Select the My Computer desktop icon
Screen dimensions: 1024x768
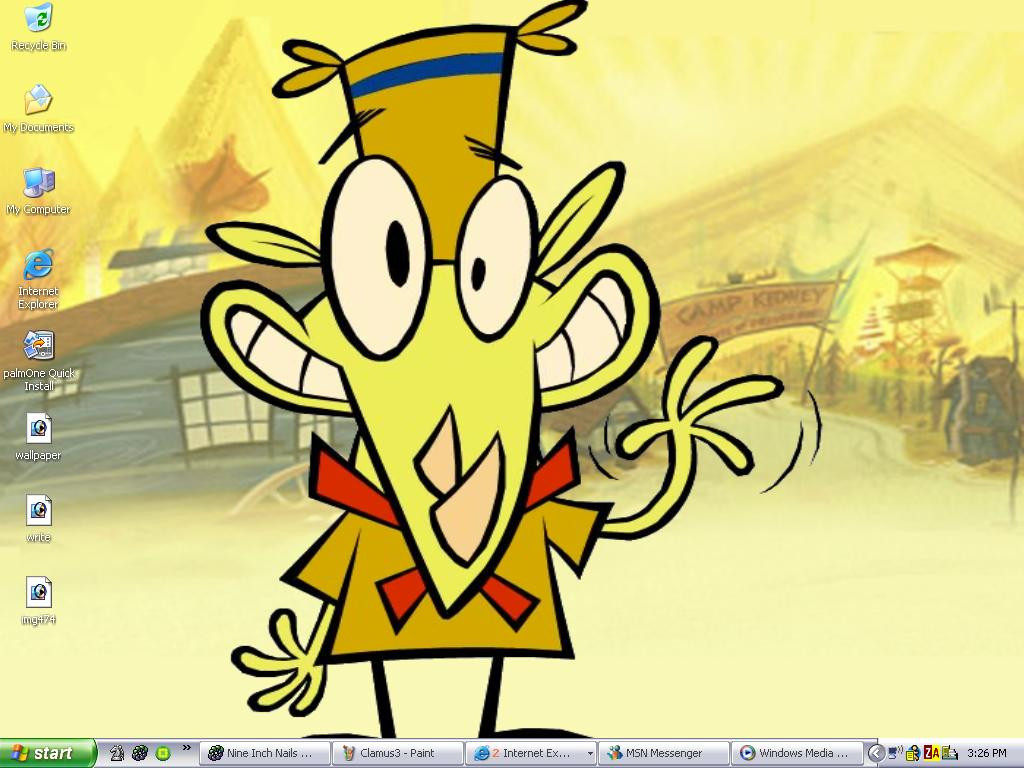(x=39, y=191)
